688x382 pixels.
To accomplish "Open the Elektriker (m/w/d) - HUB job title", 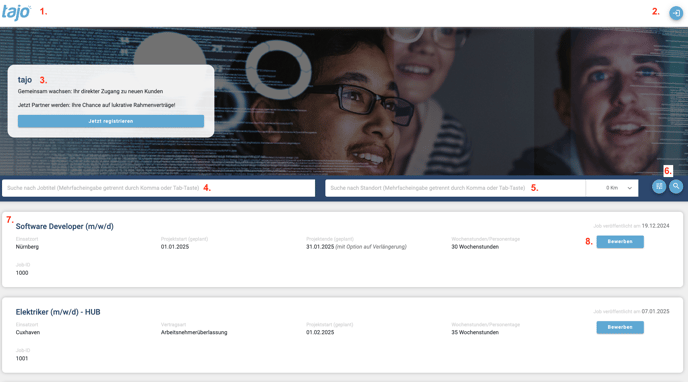I will click(58, 312).
